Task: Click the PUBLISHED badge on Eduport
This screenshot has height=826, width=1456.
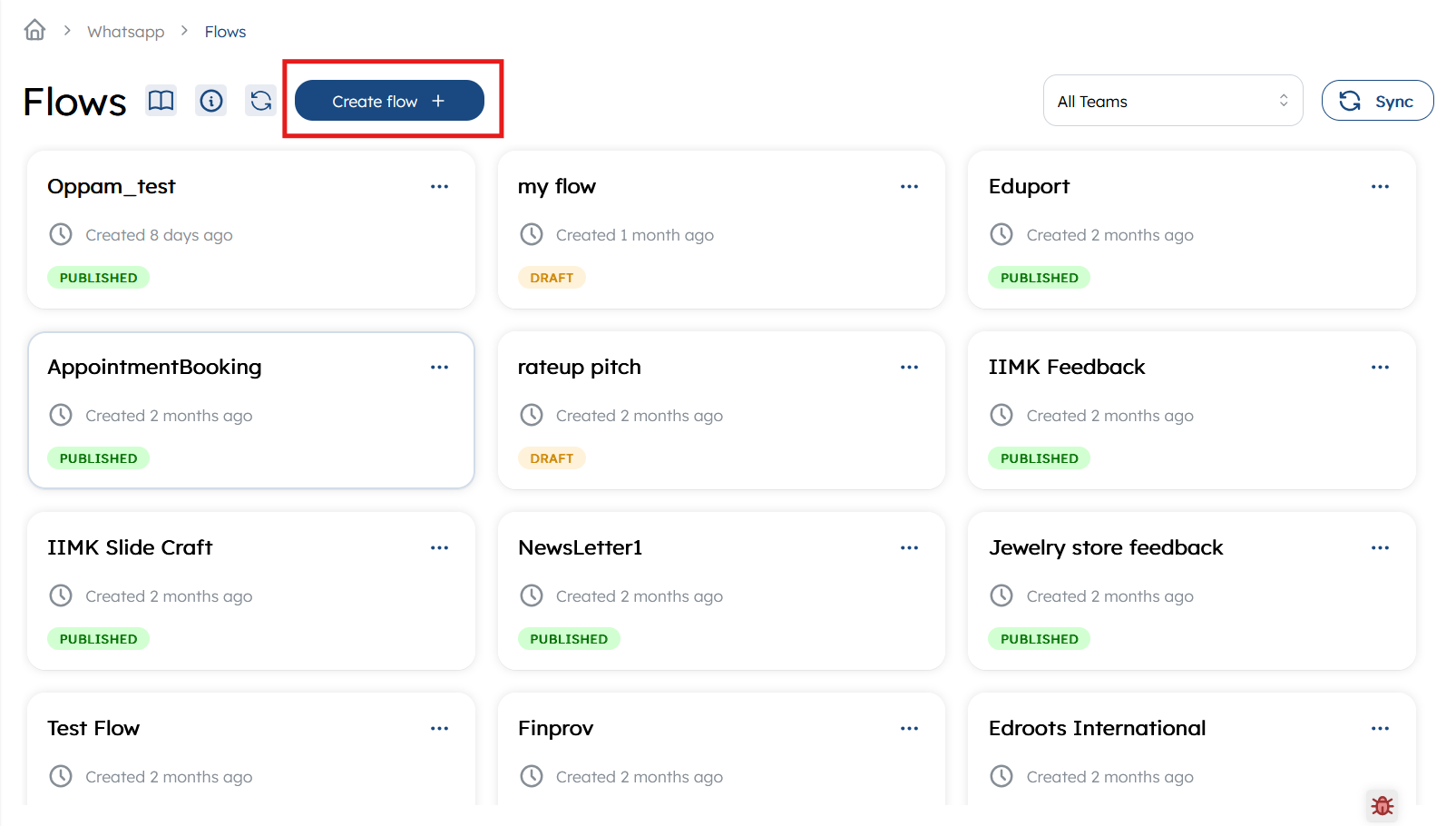Action: tap(1040, 278)
